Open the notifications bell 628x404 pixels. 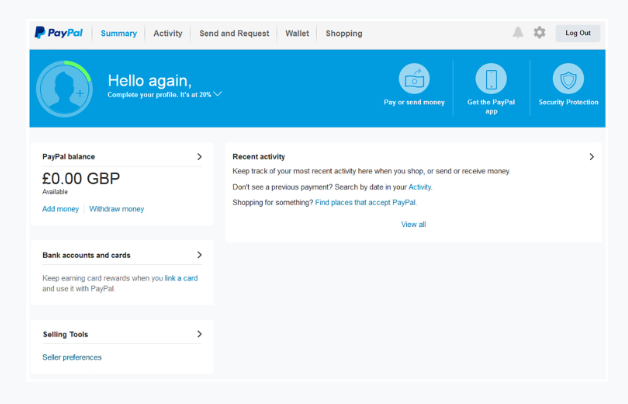[518, 33]
